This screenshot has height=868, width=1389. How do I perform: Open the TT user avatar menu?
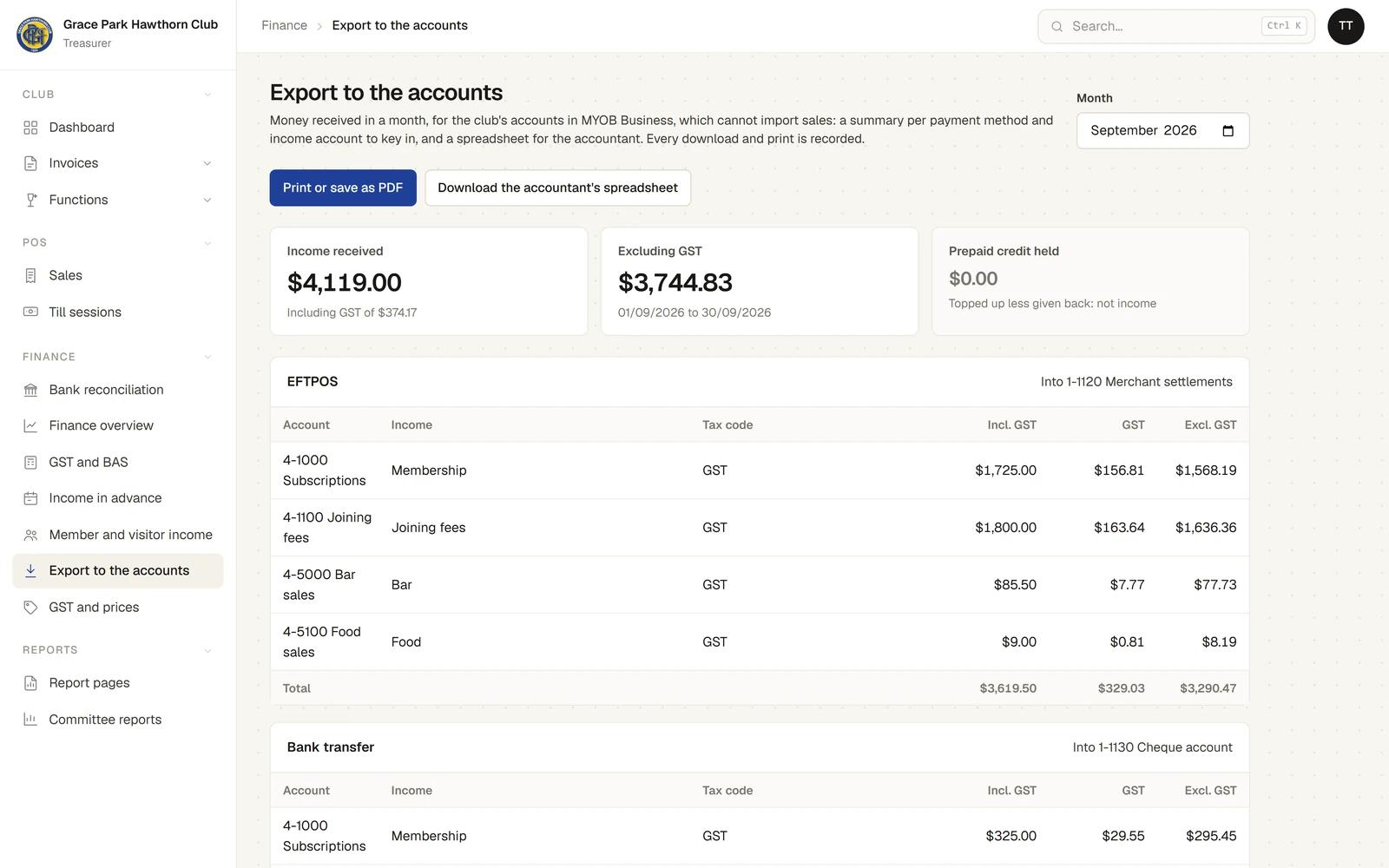[1346, 26]
